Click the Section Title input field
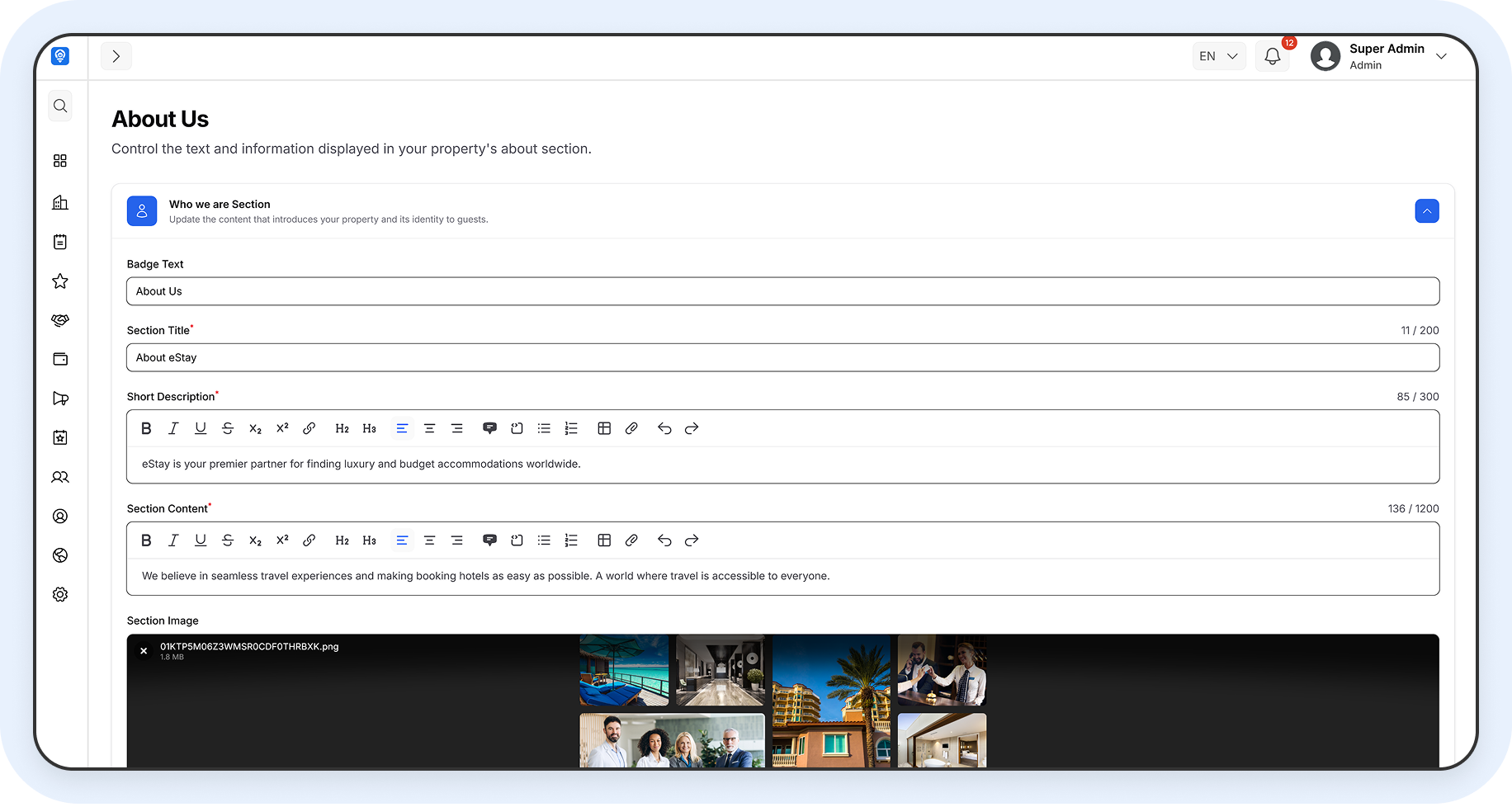The image size is (1512, 807). (782, 357)
